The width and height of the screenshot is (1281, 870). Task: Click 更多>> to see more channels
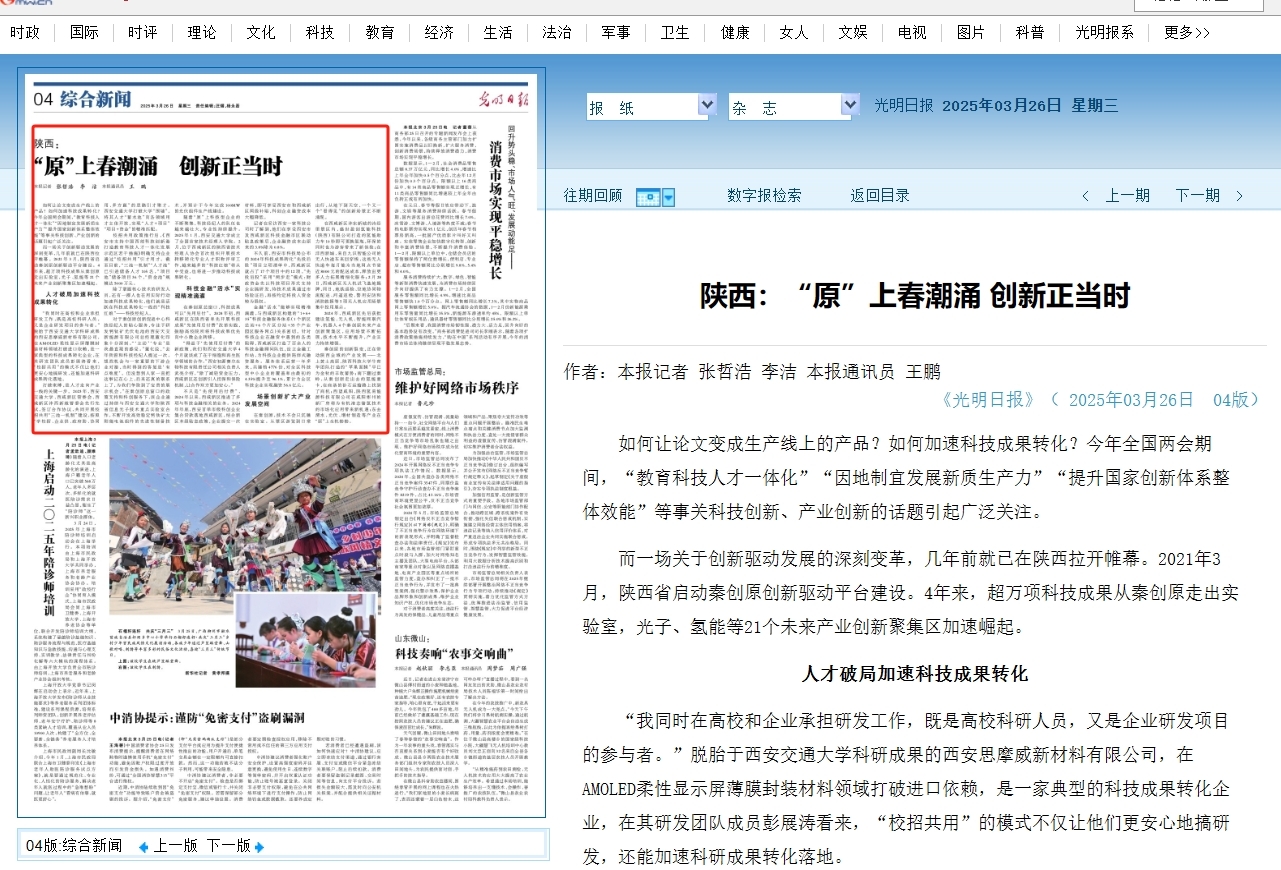(x=1186, y=32)
